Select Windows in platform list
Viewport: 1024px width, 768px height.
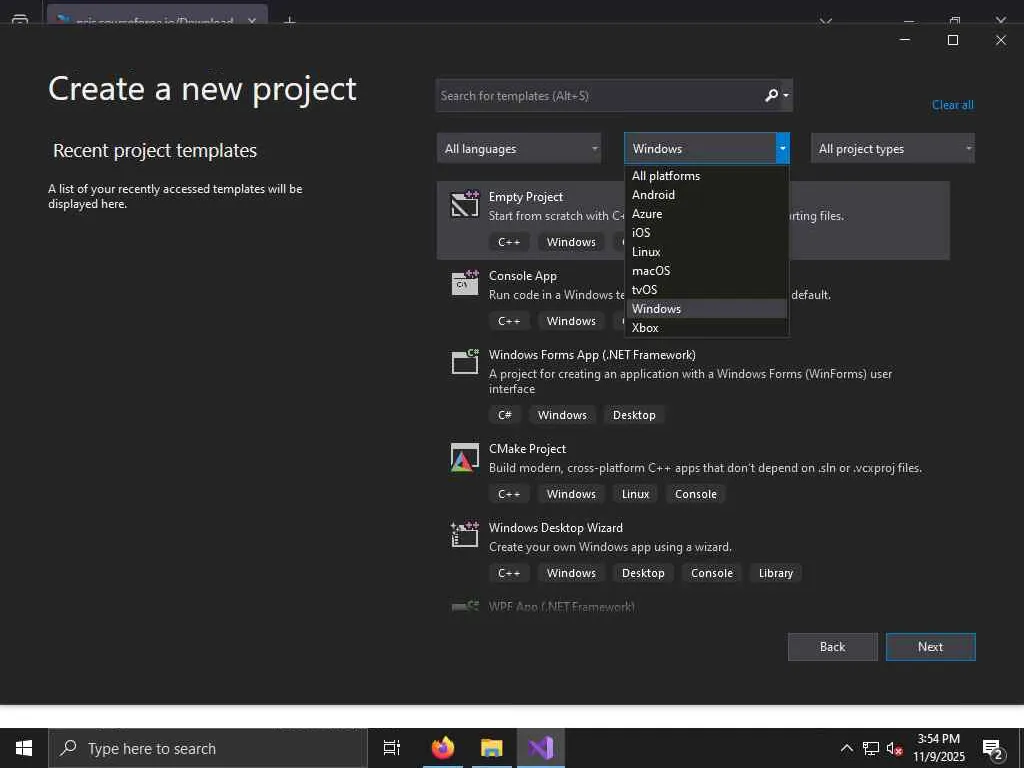click(707, 308)
